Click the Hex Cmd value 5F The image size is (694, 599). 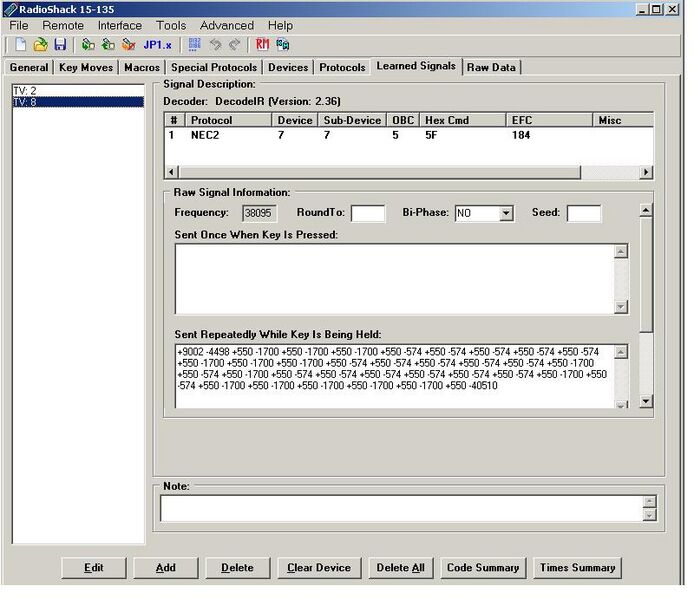(431, 135)
